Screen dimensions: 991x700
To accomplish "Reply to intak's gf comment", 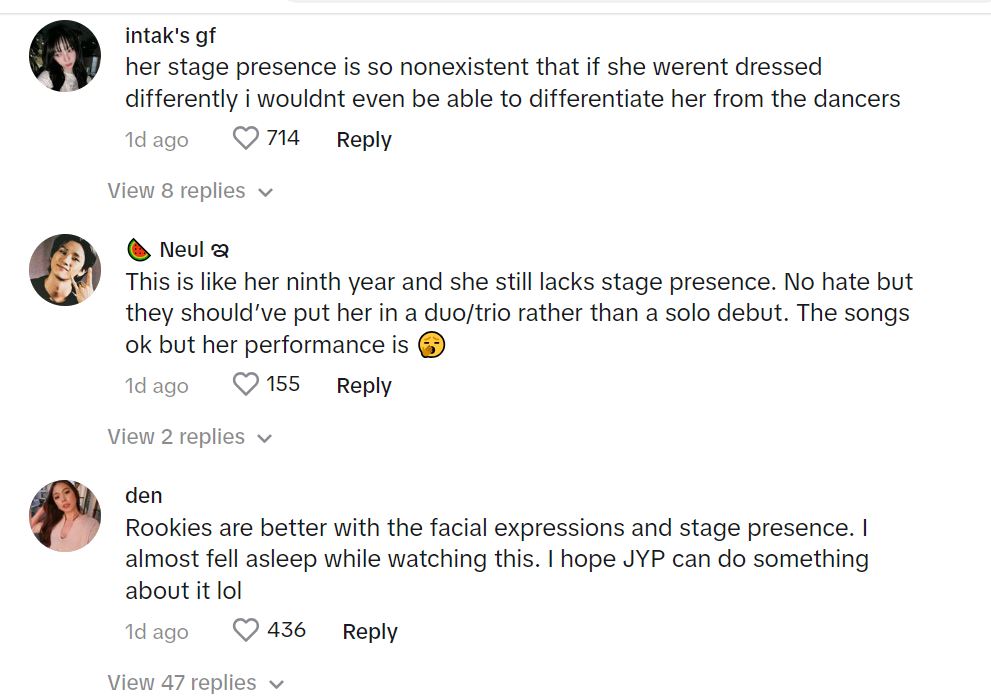I will click(x=364, y=140).
